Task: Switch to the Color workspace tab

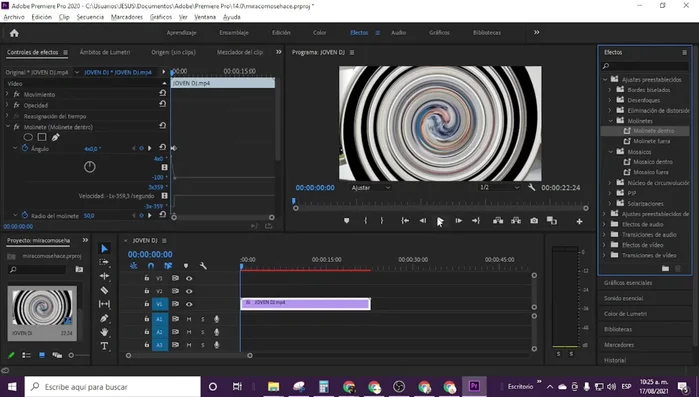Action: 319,33
